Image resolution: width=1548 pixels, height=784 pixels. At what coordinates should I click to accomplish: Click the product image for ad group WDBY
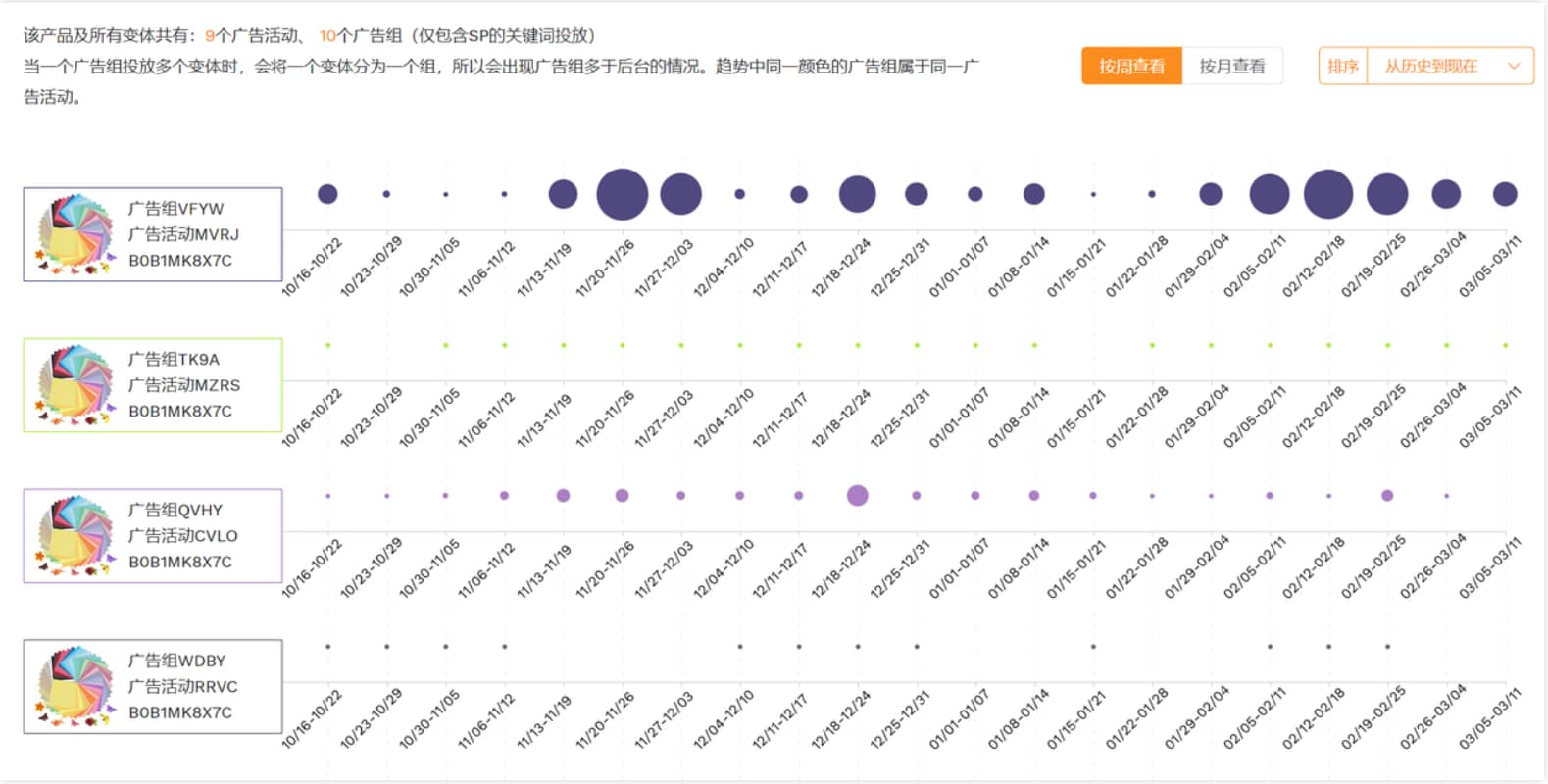coord(75,687)
